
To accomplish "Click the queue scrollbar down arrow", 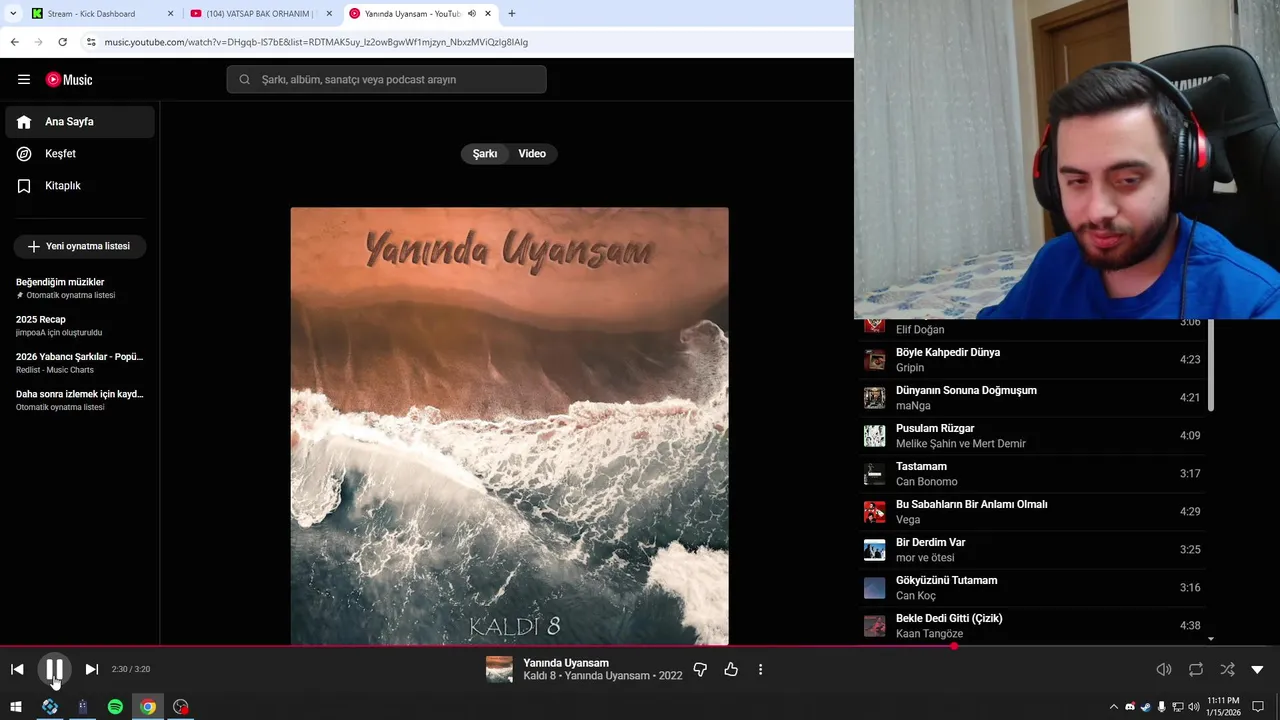I will [1211, 638].
